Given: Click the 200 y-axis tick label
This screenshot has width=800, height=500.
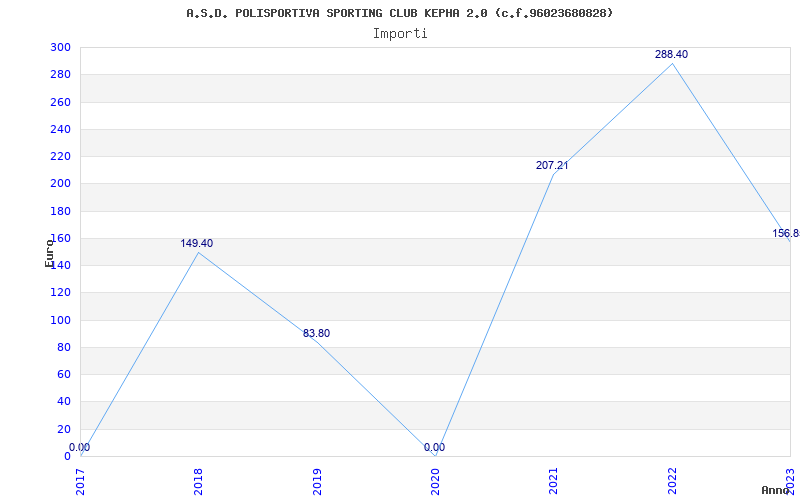Looking at the screenshot, I should (x=61, y=184).
